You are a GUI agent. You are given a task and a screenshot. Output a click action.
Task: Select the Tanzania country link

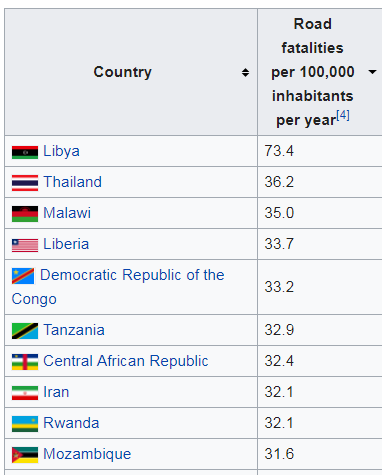(74, 330)
